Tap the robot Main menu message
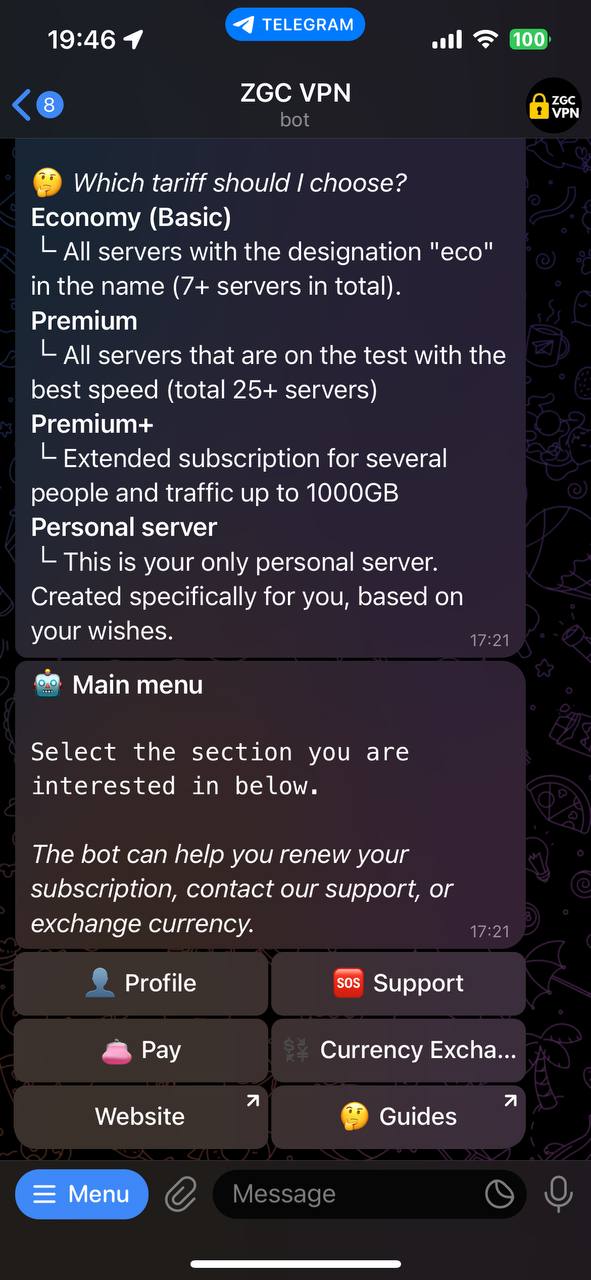This screenshot has height=1280, width=591. 270,804
